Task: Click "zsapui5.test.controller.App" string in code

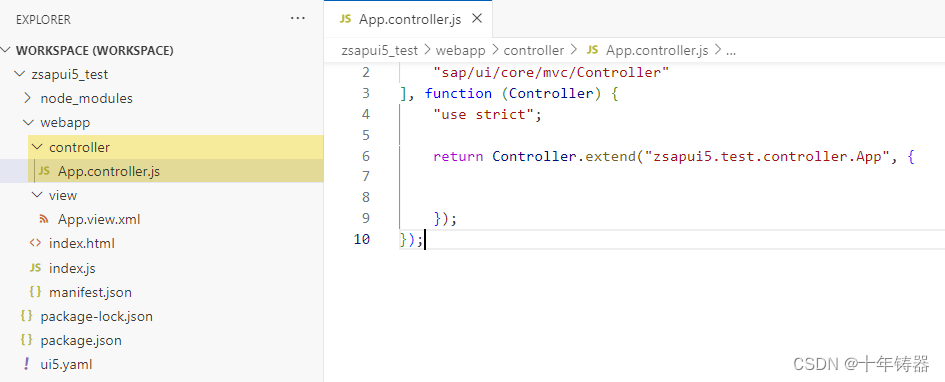Action: pos(767,156)
